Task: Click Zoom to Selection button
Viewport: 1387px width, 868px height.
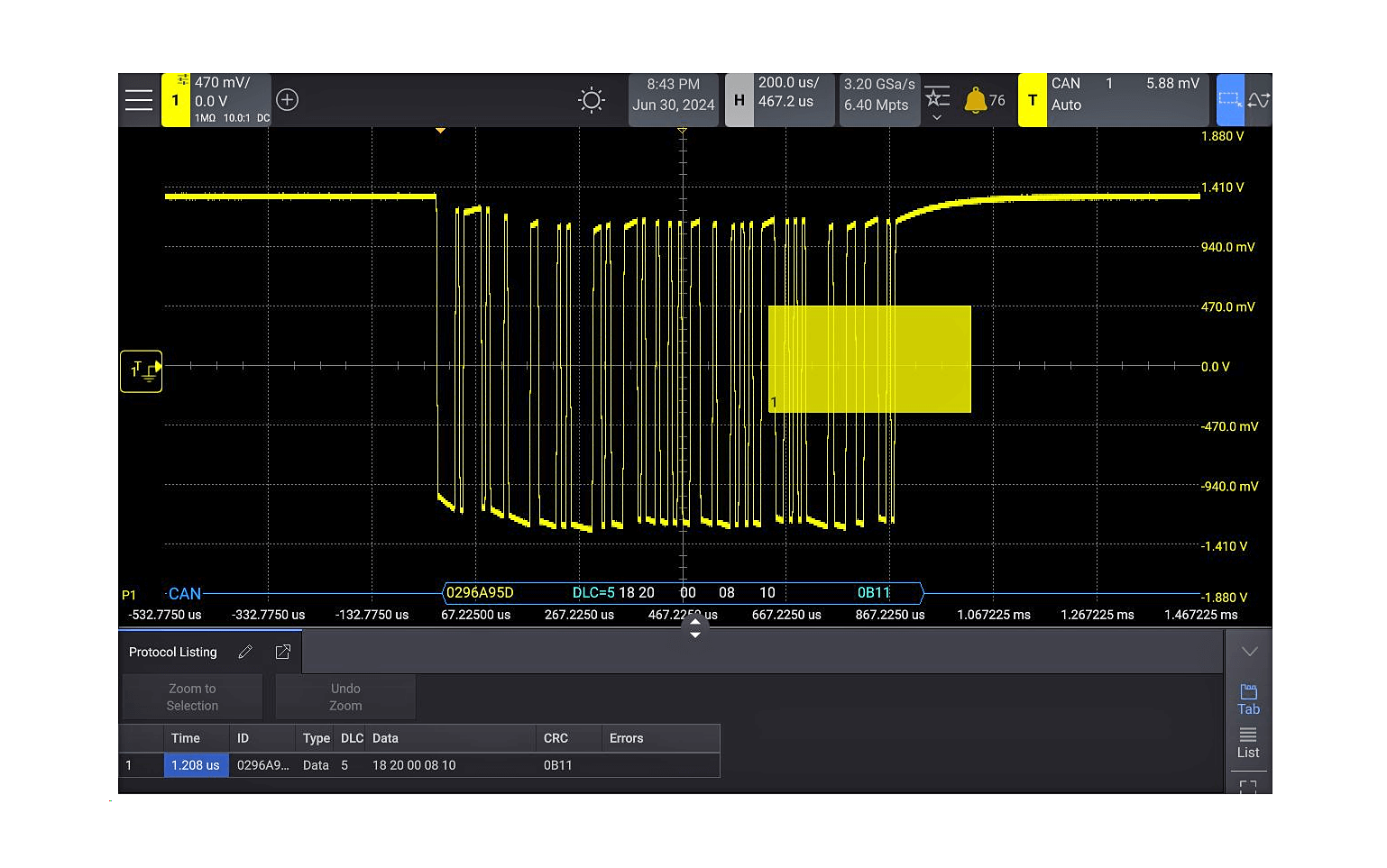Action: click(192, 697)
